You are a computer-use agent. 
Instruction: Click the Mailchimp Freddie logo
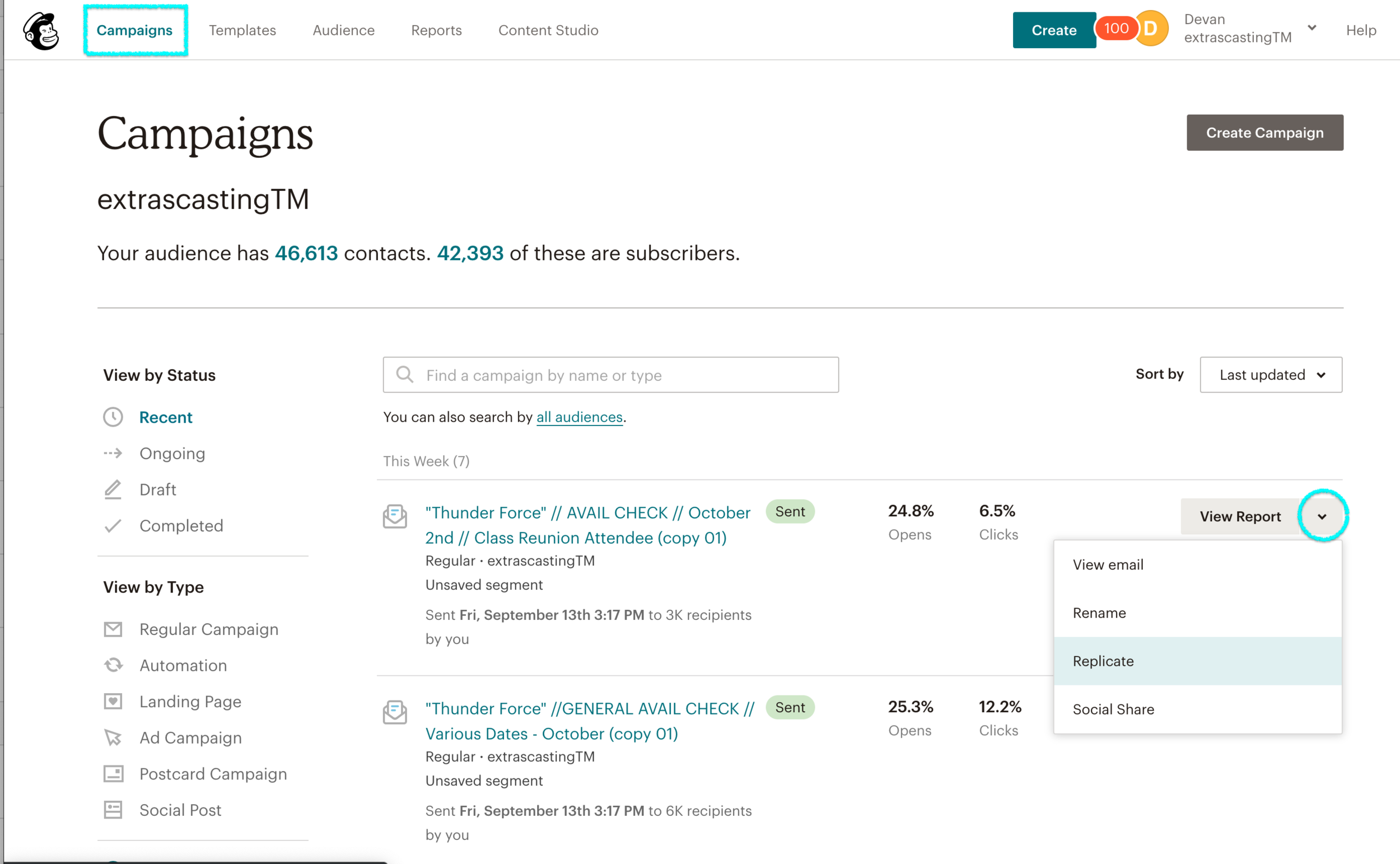tap(41, 30)
